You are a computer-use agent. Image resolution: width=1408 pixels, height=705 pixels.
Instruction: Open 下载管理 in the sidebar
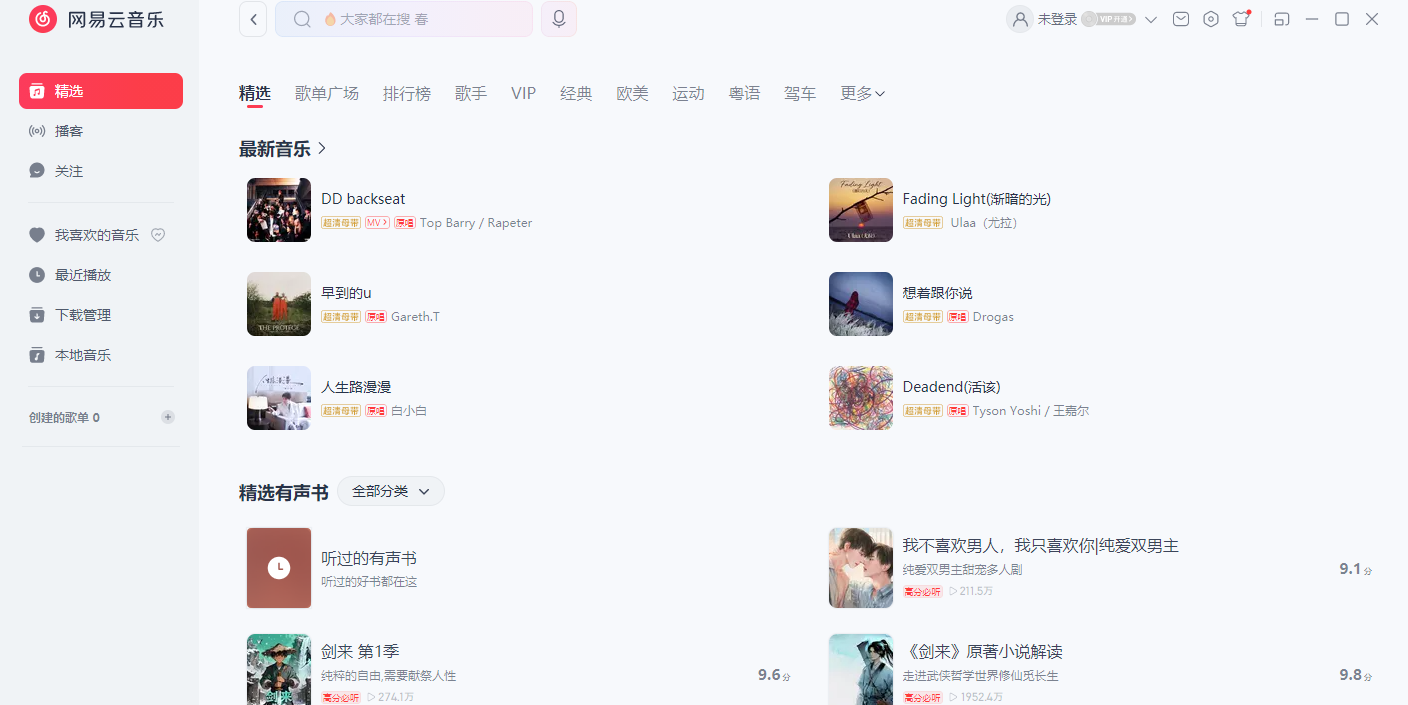click(83, 315)
